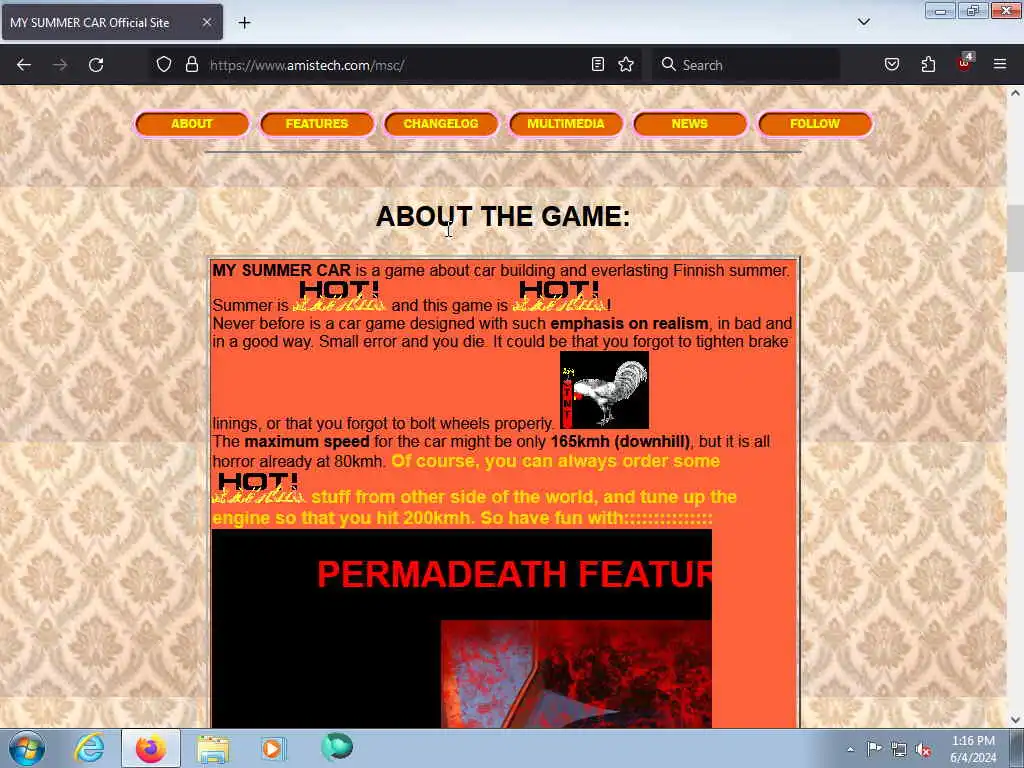Image resolution: width=1024 pixels, height=768 pixels.
Task: Open the Extensions puzzle icon
Action: pos(928,64)
